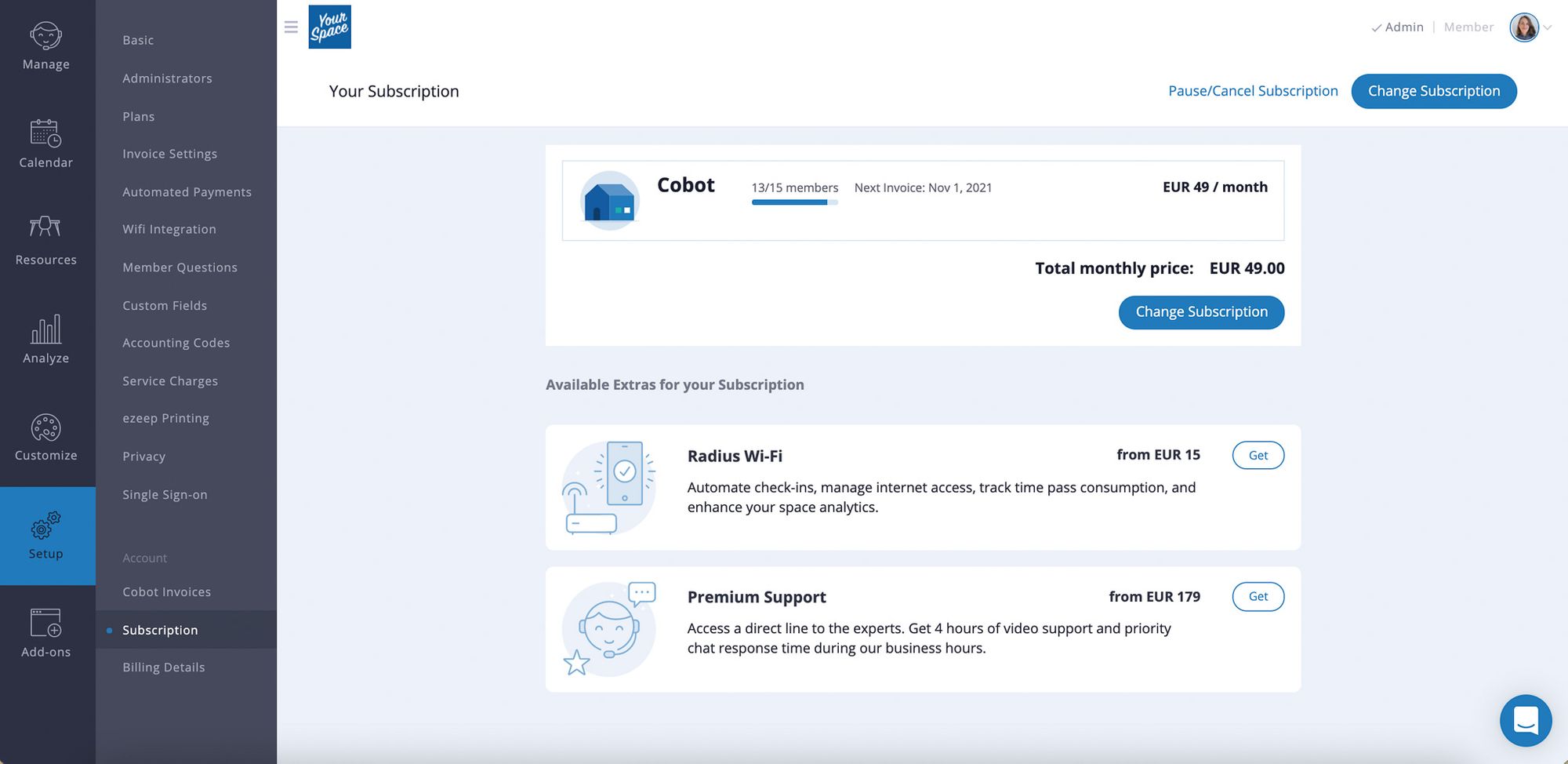Click 'Your Subscription' page heading
The image size is (1568, 764).
pyautogui.click(x=394, y=91)
